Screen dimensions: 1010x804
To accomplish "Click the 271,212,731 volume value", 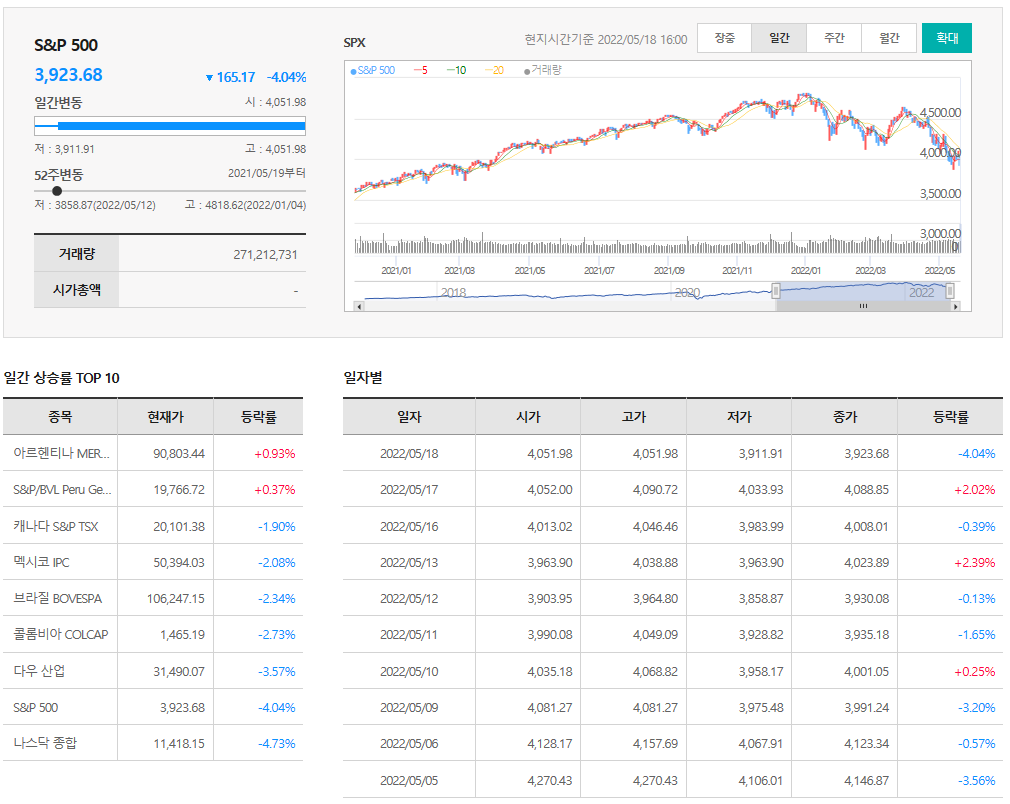I will coord(265,254).
